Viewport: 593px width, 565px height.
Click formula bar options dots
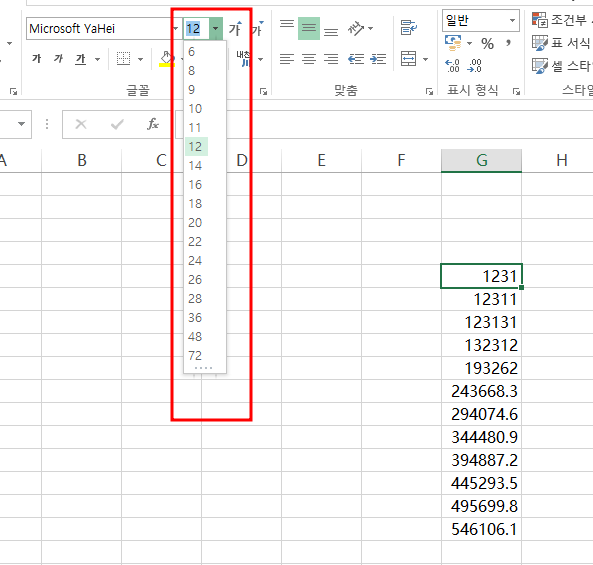pyautogui.click(x=47, y=124)
